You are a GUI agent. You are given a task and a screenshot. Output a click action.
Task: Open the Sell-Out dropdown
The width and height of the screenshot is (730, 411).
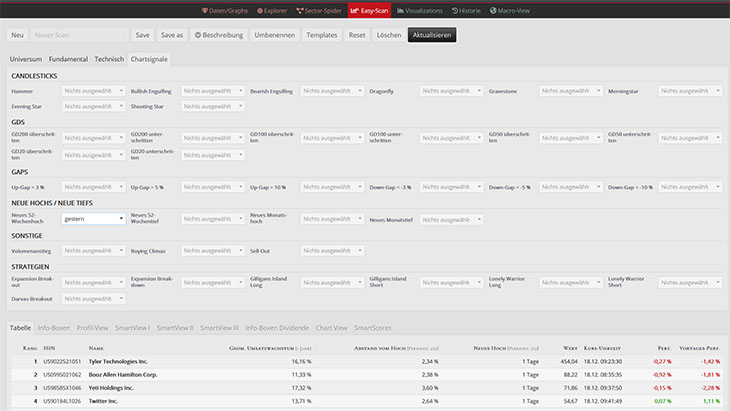(332, 250)
